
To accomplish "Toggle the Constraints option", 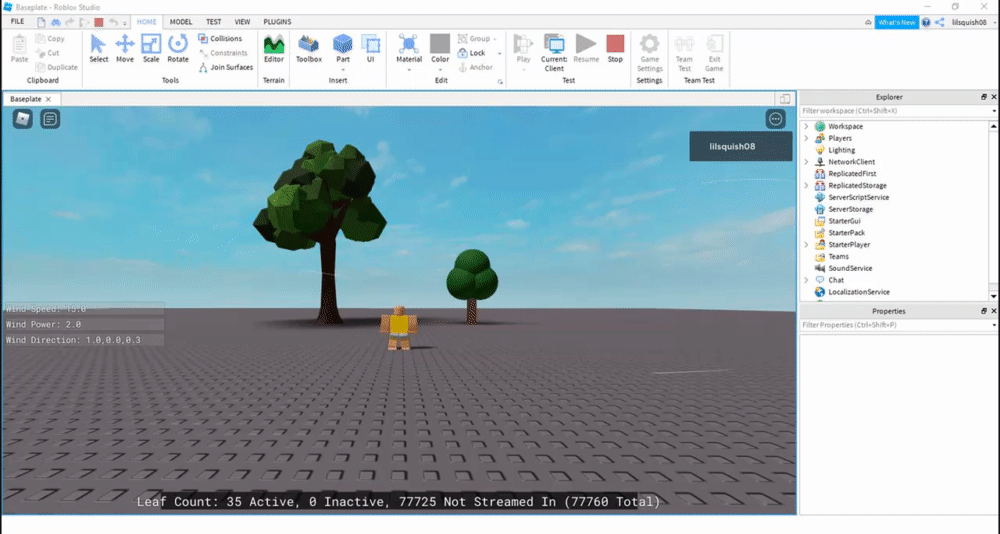I will (223, 53).
